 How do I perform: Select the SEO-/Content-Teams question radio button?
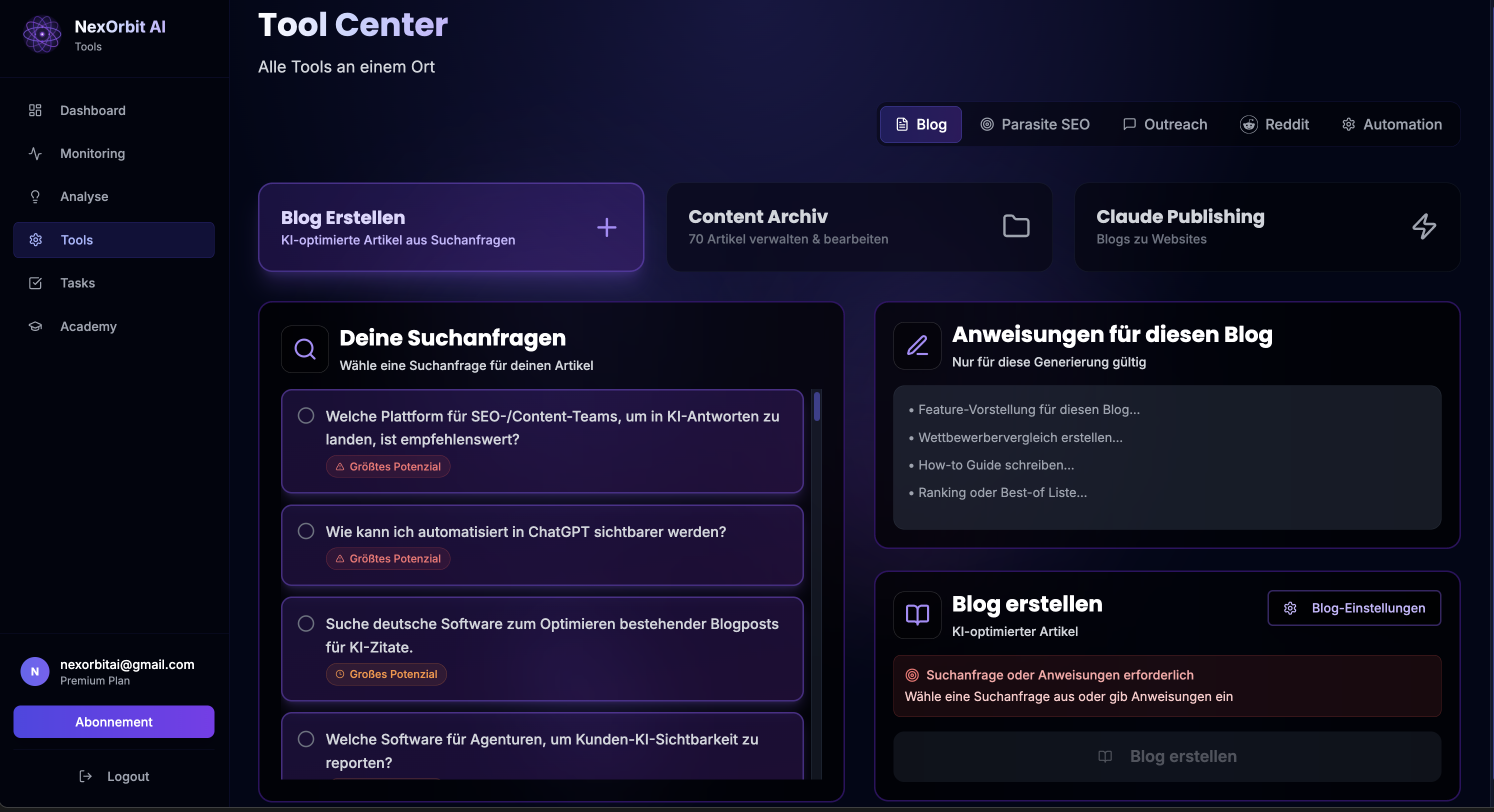point(306,415)
